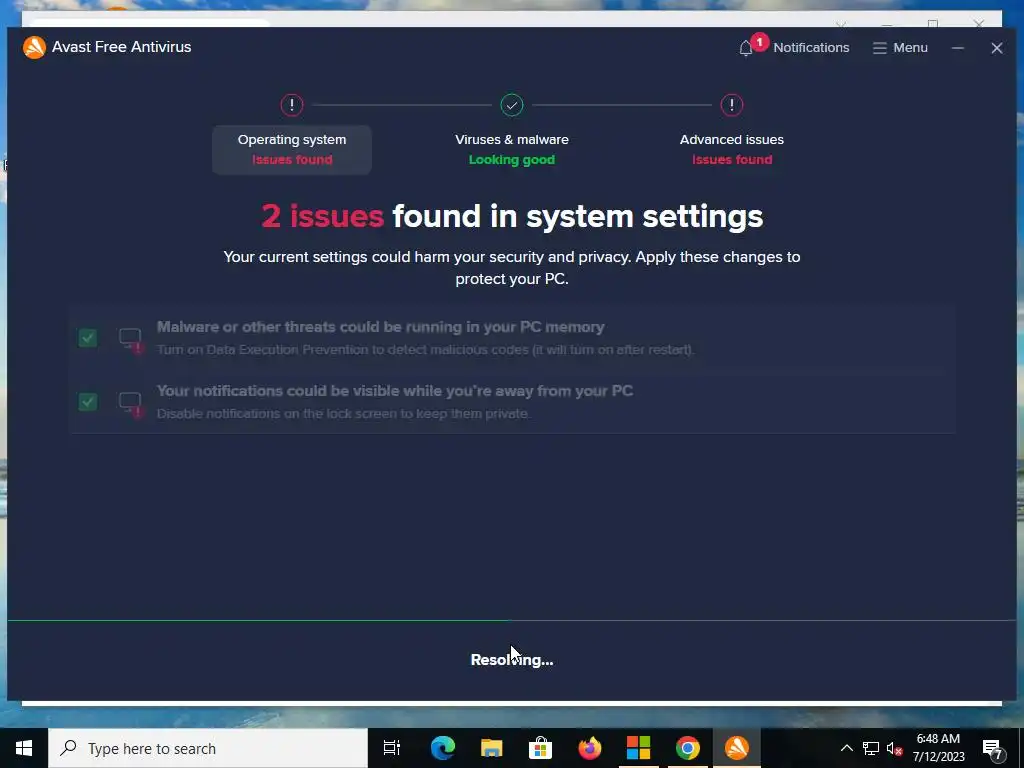The width and height of the screenshot is (1024, 768).
Task: Switch to the Operating system tab
Action: 292,150
